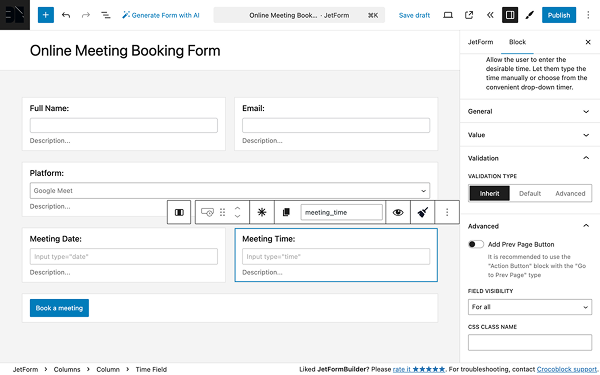Viewport: 600px width, 375px height.
Task: Toggle the settings sidebar icon
Action: 510,15
